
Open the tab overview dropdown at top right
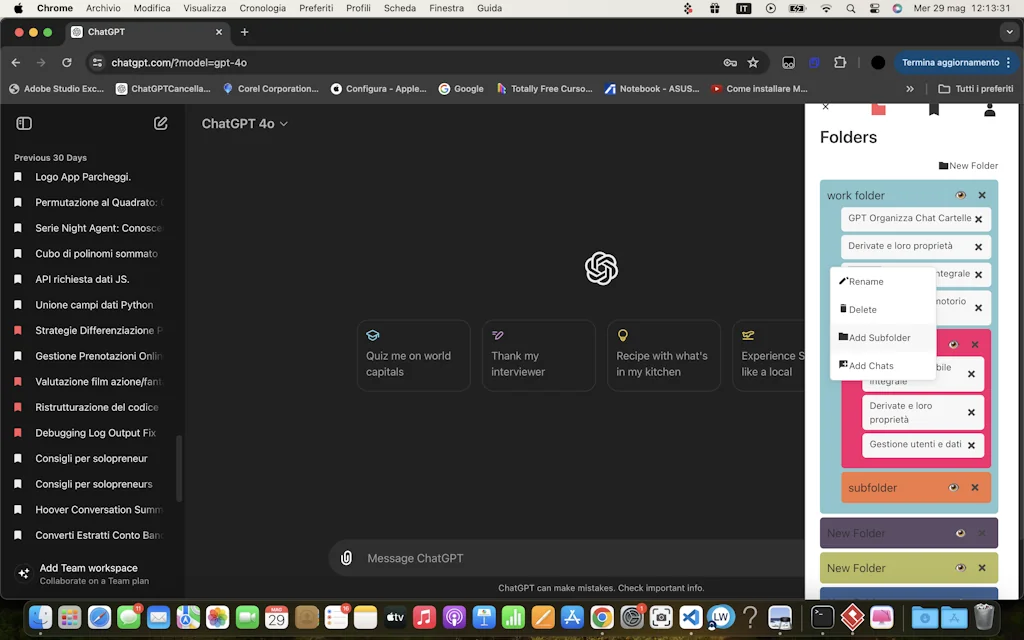[x=1009, y=31]
